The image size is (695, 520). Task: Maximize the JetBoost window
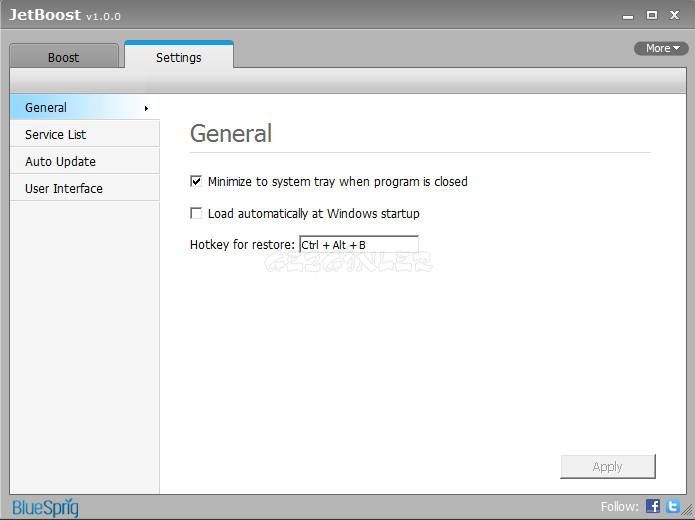[652, 16]
